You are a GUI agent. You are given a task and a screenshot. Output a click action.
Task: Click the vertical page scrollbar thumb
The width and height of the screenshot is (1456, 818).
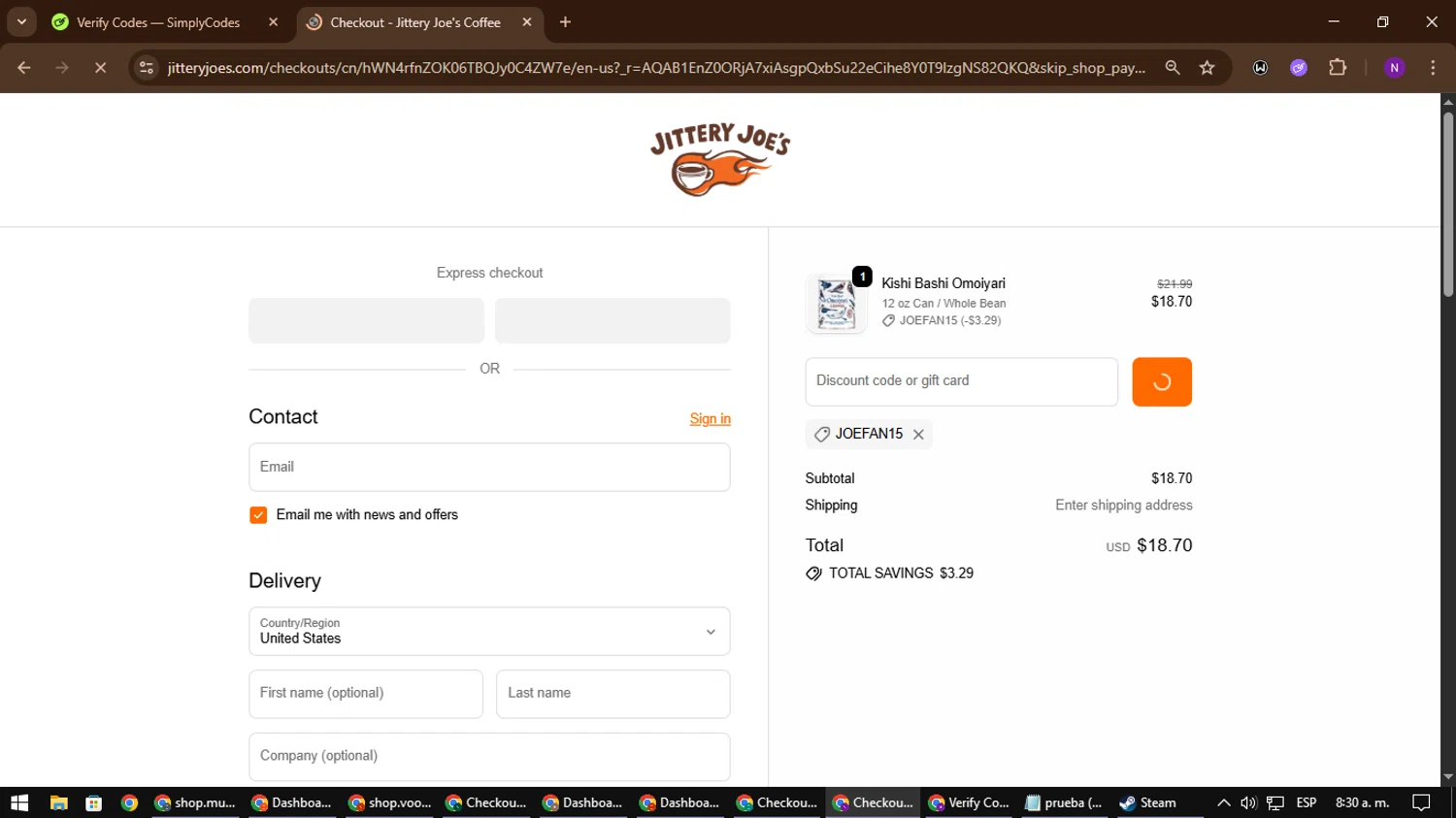[x=1448, y=204]
